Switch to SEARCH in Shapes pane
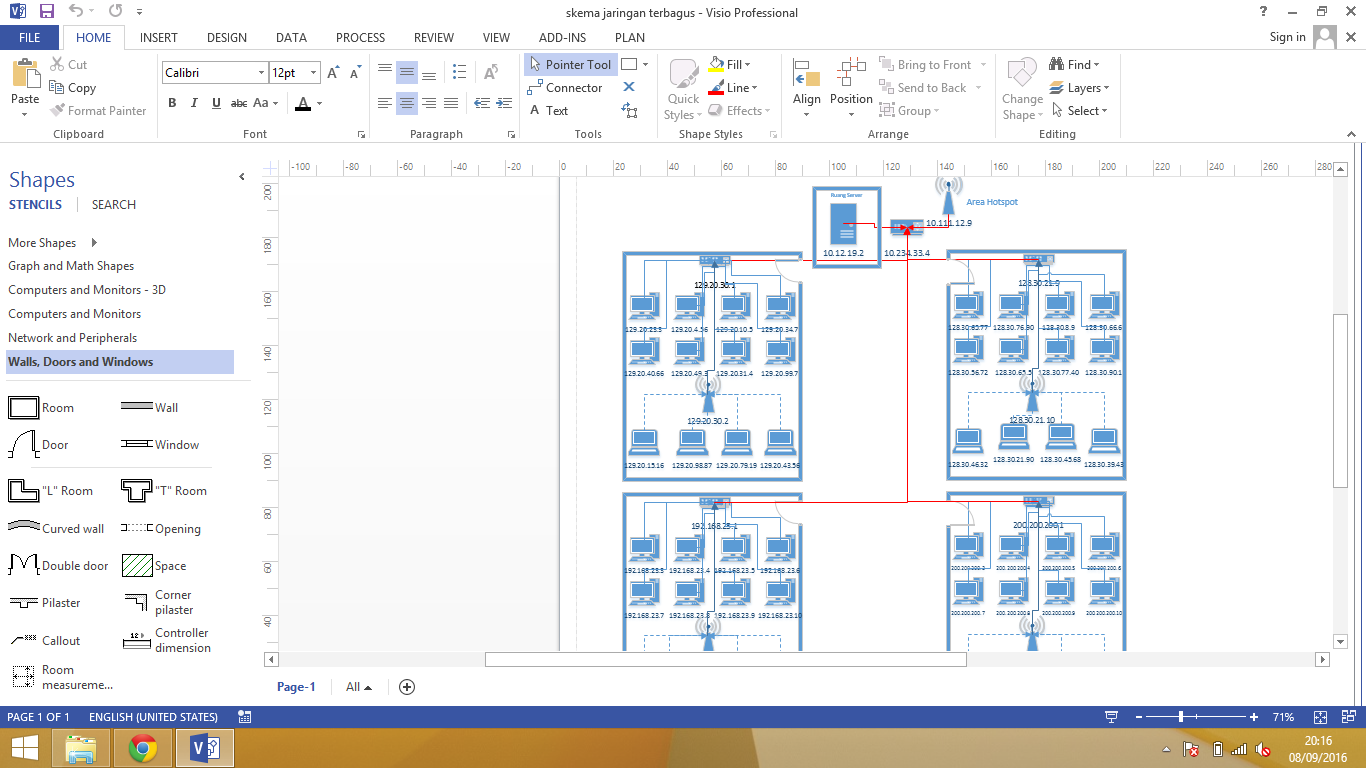 [114, 205]
